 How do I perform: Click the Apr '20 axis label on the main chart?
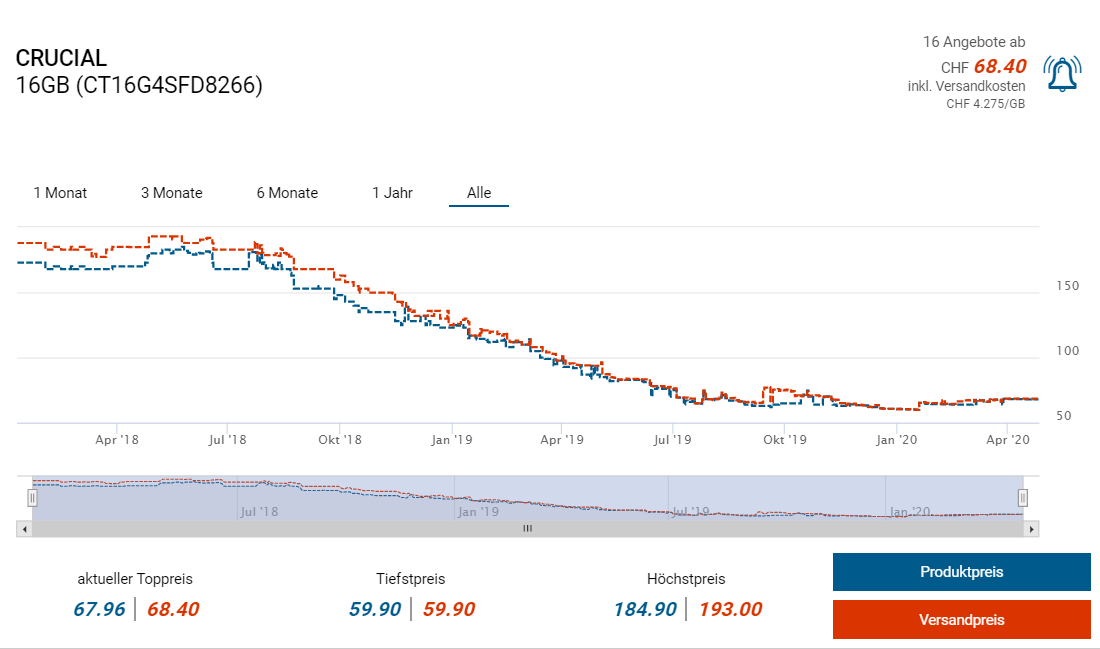(1007, 440)
